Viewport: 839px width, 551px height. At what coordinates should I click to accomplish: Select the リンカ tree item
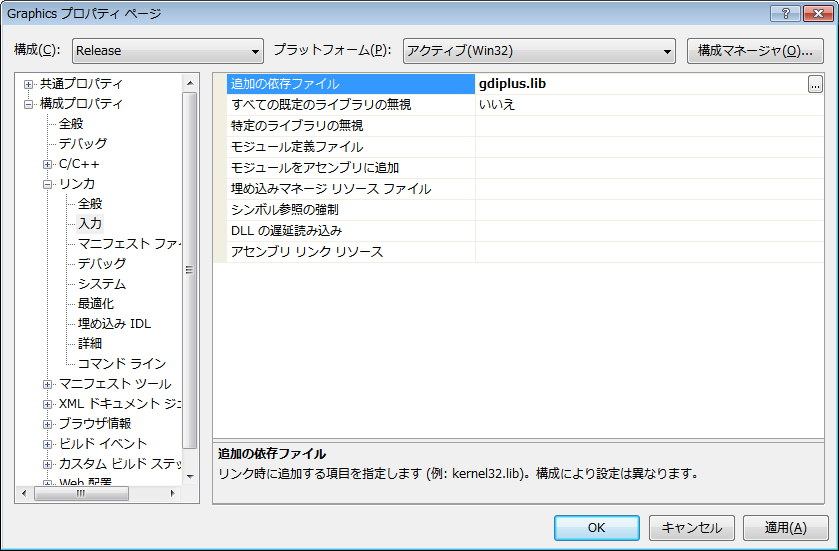click(x=77, y=183)
